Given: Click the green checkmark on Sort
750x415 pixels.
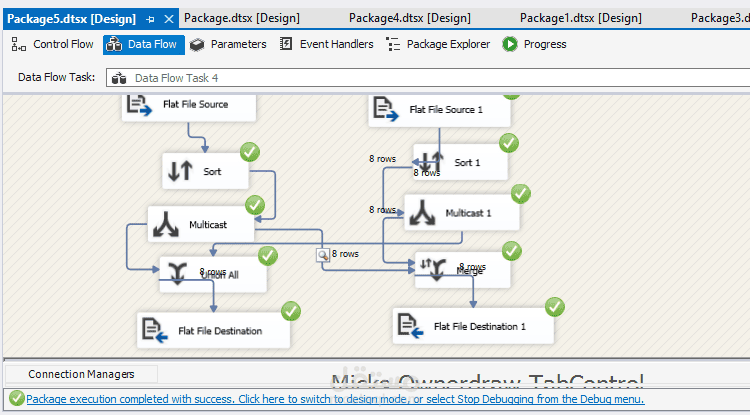Looking at the screenshot, I should pyautogui.click(x=250, y=152).
